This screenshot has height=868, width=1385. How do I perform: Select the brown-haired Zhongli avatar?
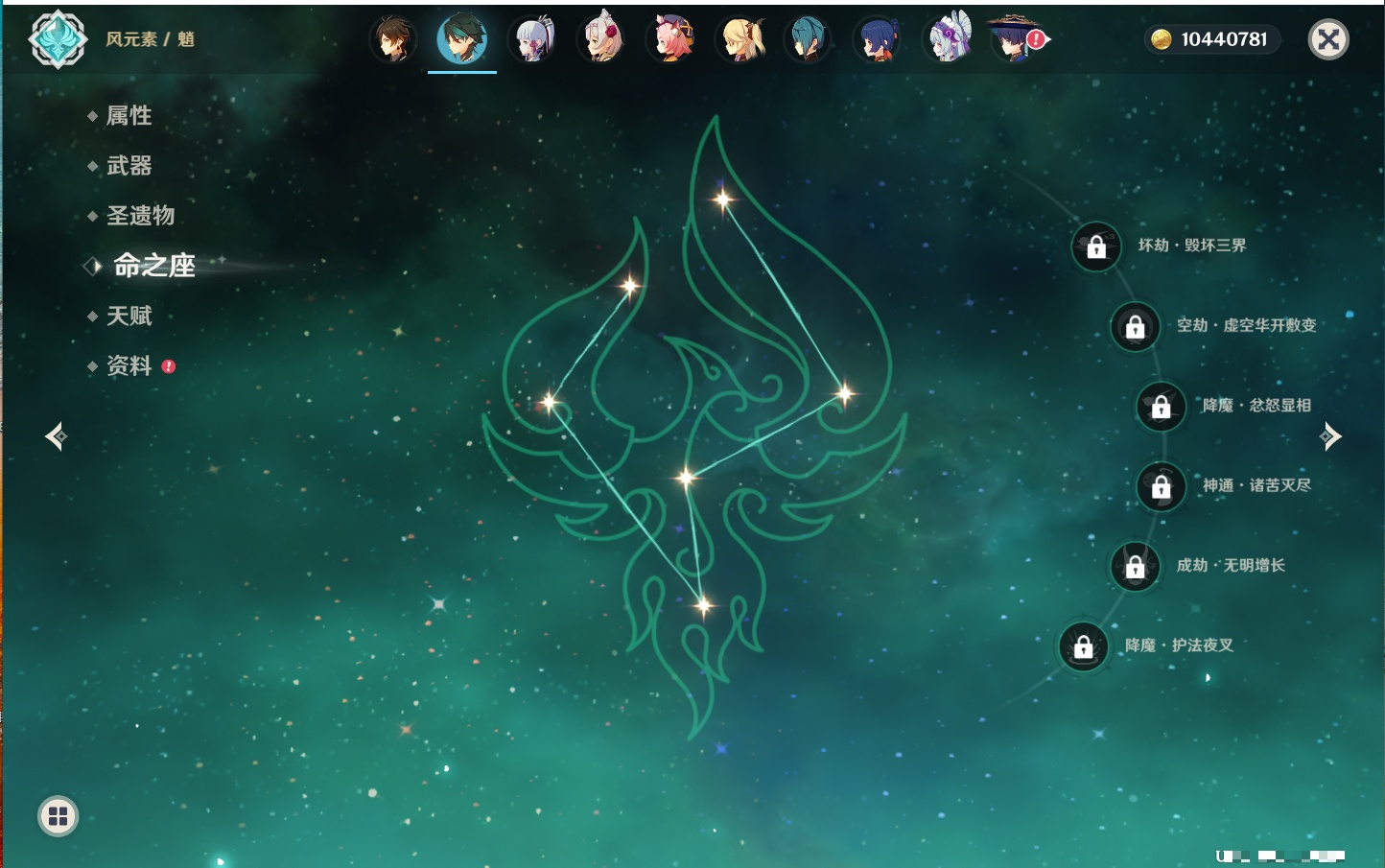[x=393, y=39]
